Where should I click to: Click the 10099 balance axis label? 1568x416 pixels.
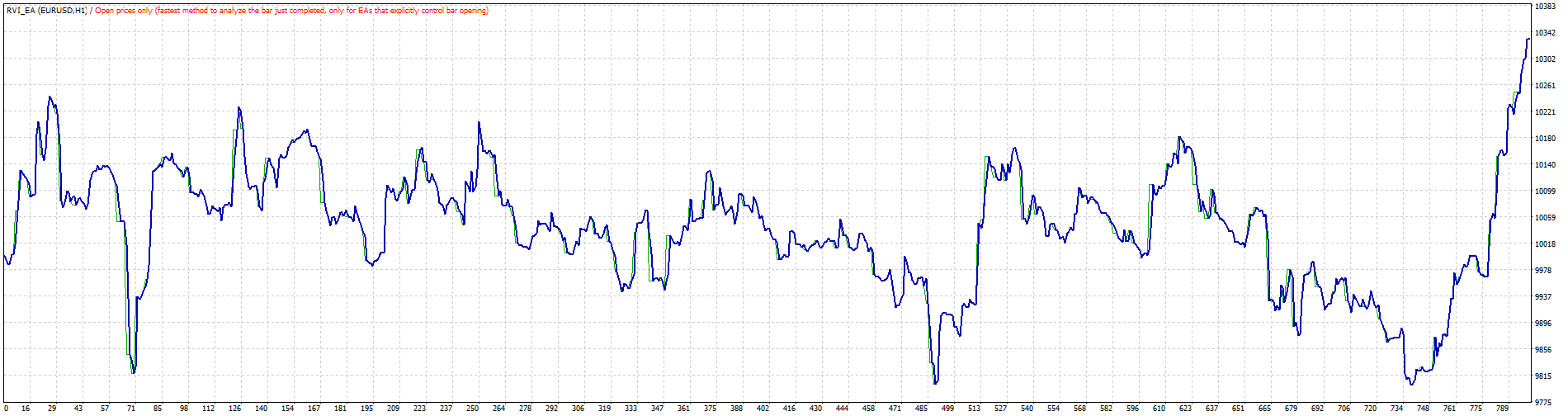(x=1545, y=191)
